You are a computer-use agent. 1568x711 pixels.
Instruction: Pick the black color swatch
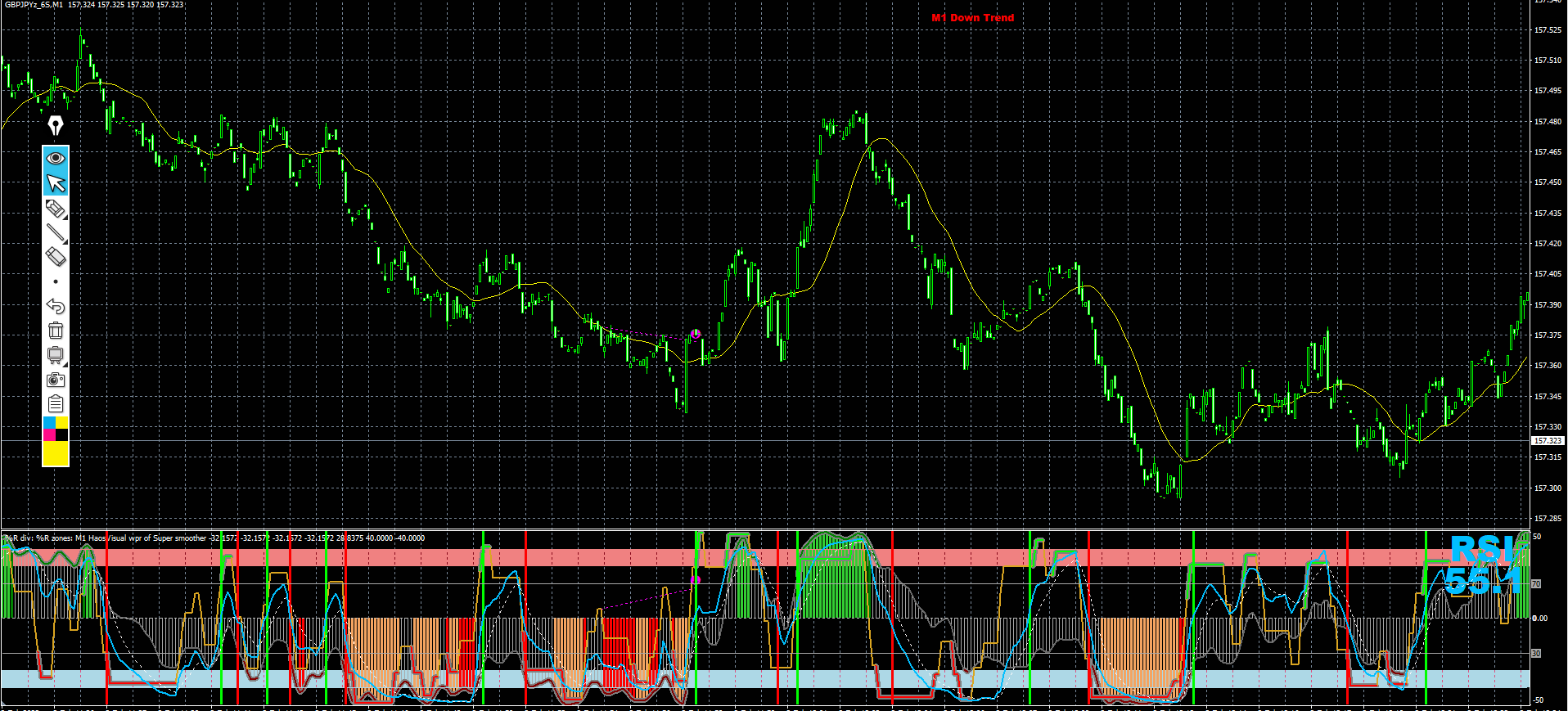62,434
